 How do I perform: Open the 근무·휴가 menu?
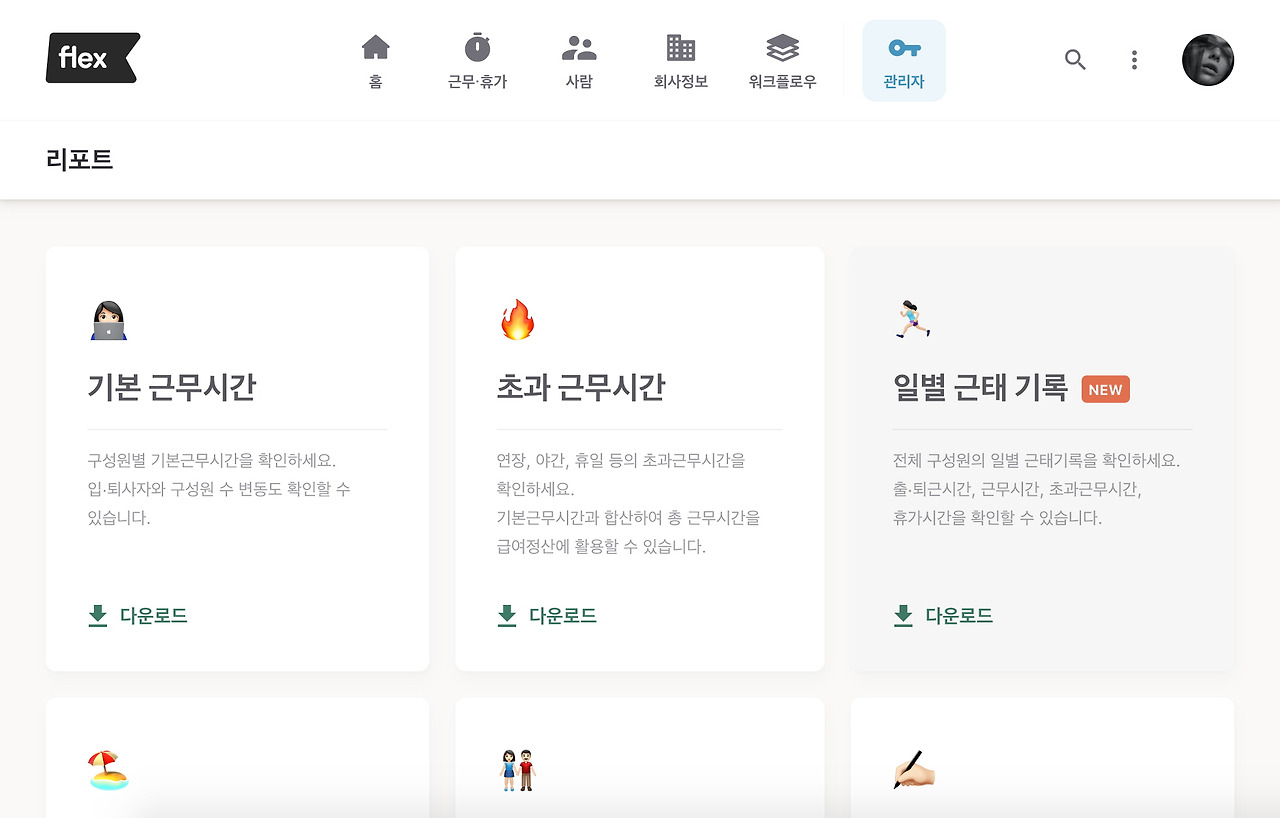point(477,61)
